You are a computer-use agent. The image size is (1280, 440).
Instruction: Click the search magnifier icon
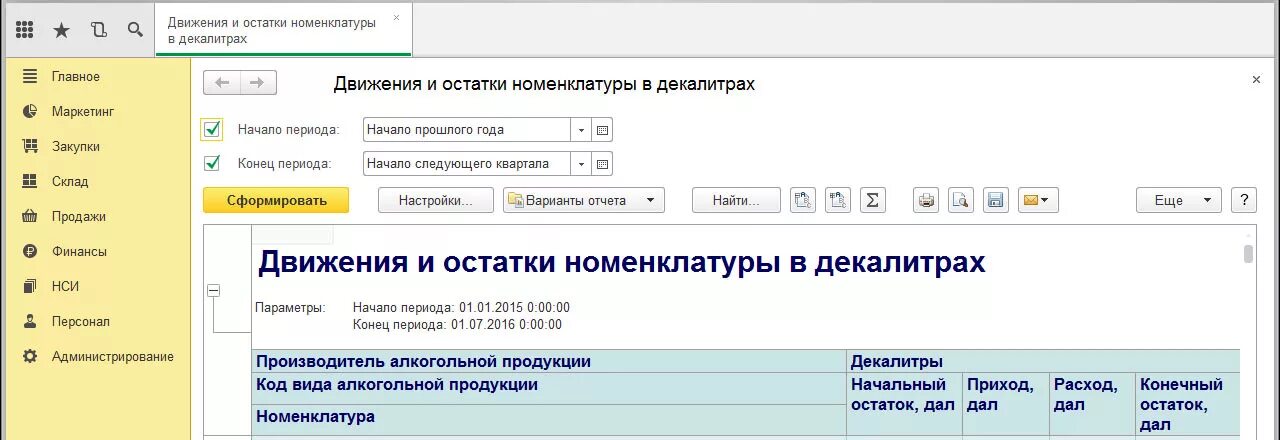click(135, 30)
